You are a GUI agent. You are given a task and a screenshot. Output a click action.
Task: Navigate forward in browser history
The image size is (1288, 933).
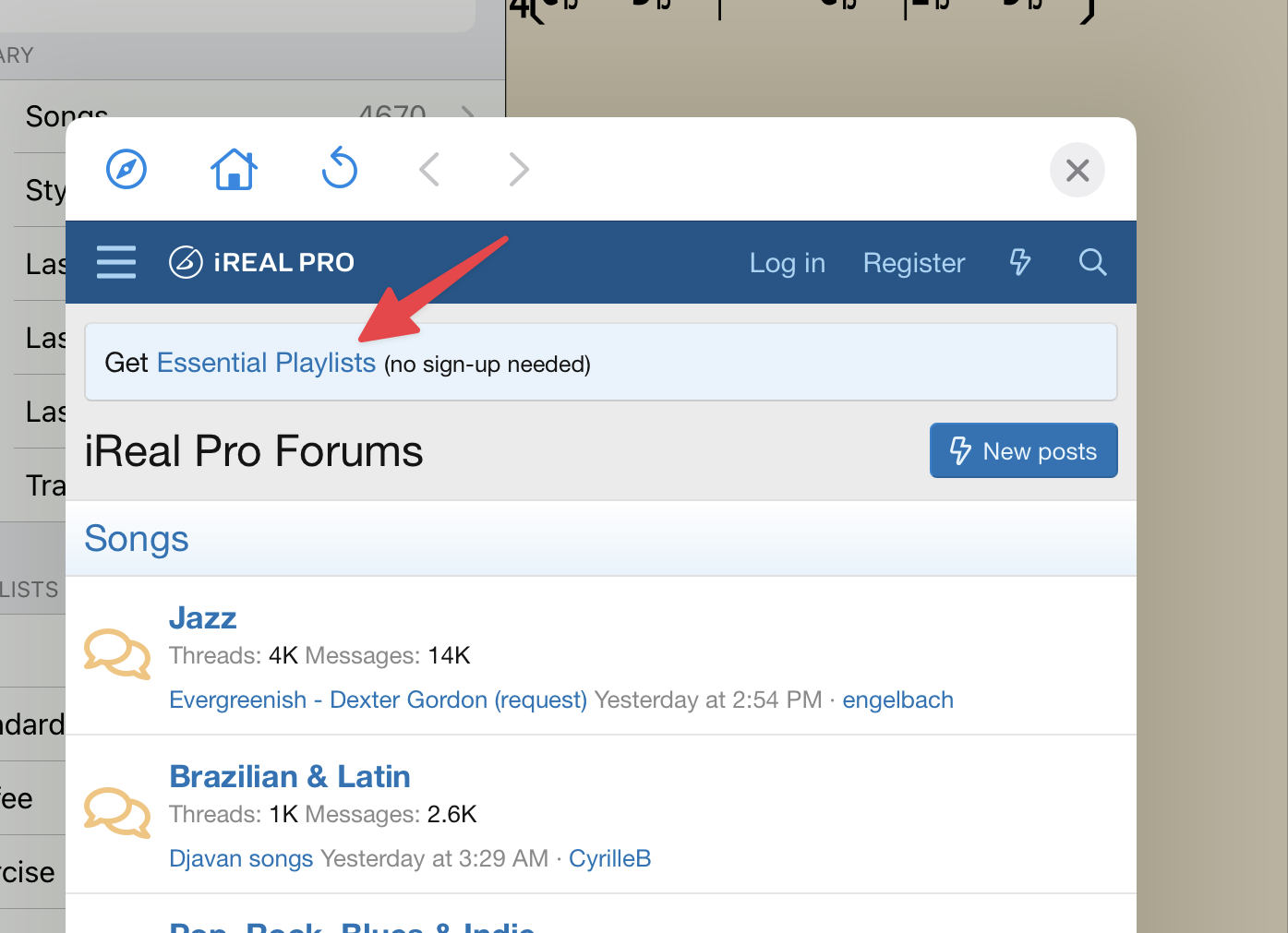(x=519, y=170)
